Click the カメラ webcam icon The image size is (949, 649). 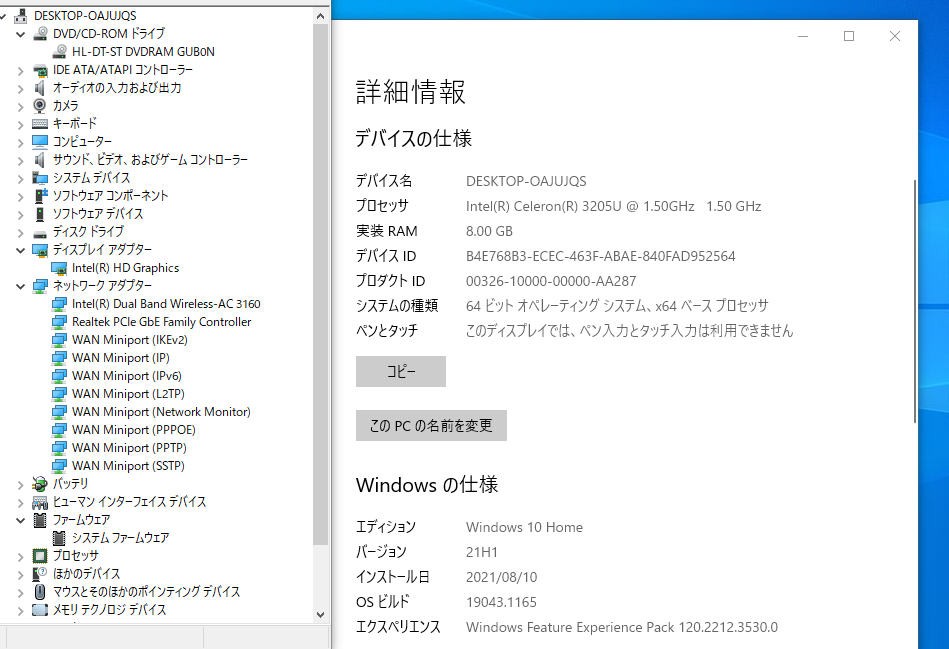tap(40, 106)
